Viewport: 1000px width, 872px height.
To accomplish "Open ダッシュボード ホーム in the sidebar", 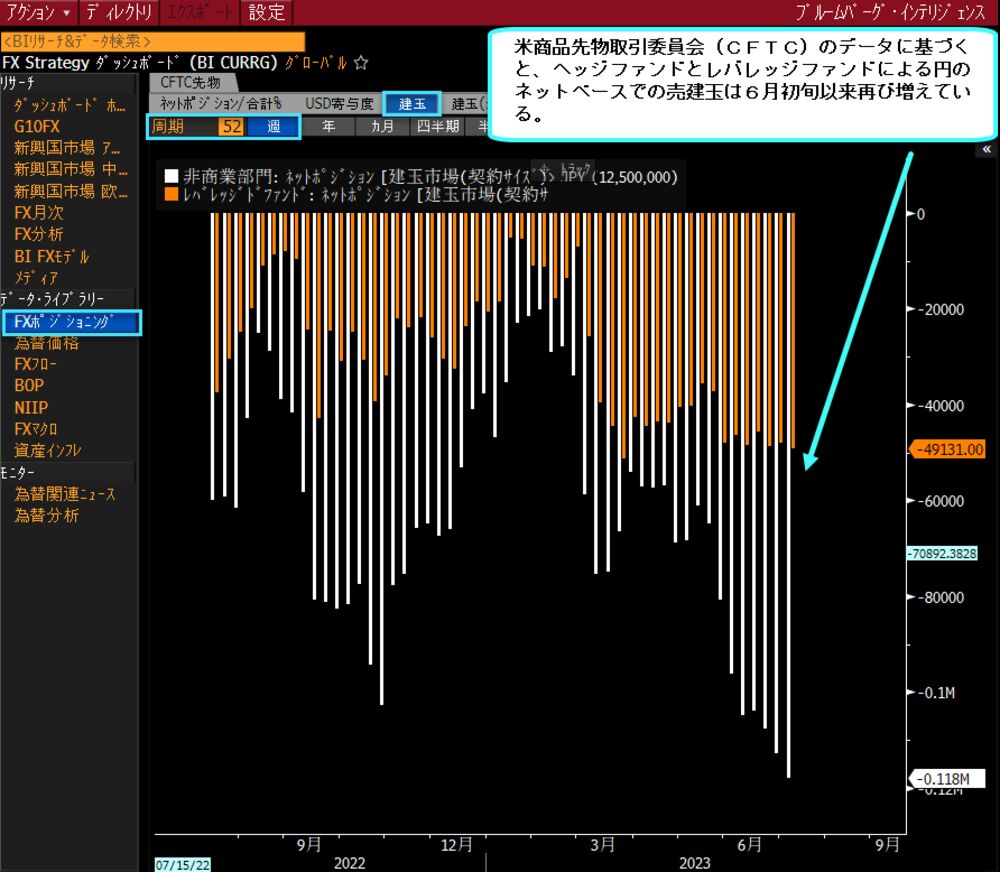I will (70, 105).
